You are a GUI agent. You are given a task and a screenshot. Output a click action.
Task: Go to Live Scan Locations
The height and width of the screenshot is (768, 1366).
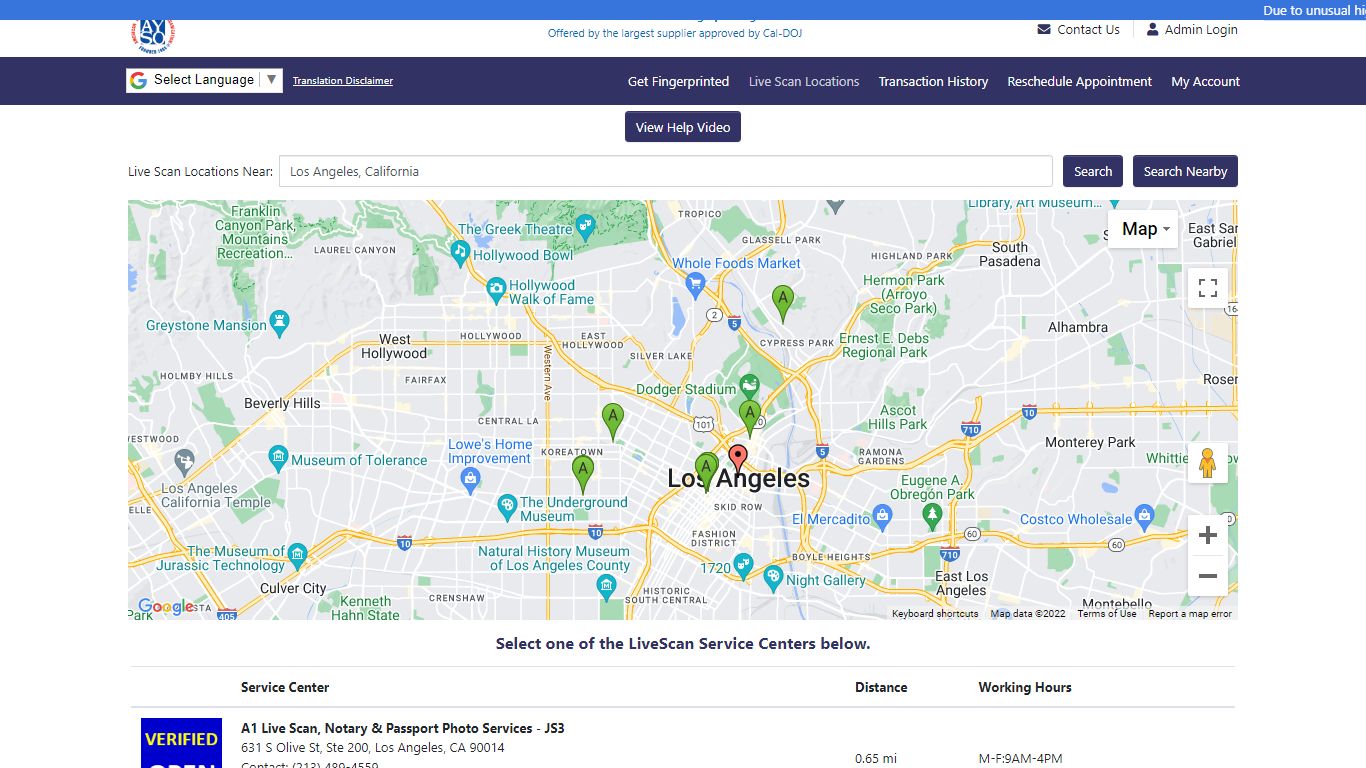[804, 82]
